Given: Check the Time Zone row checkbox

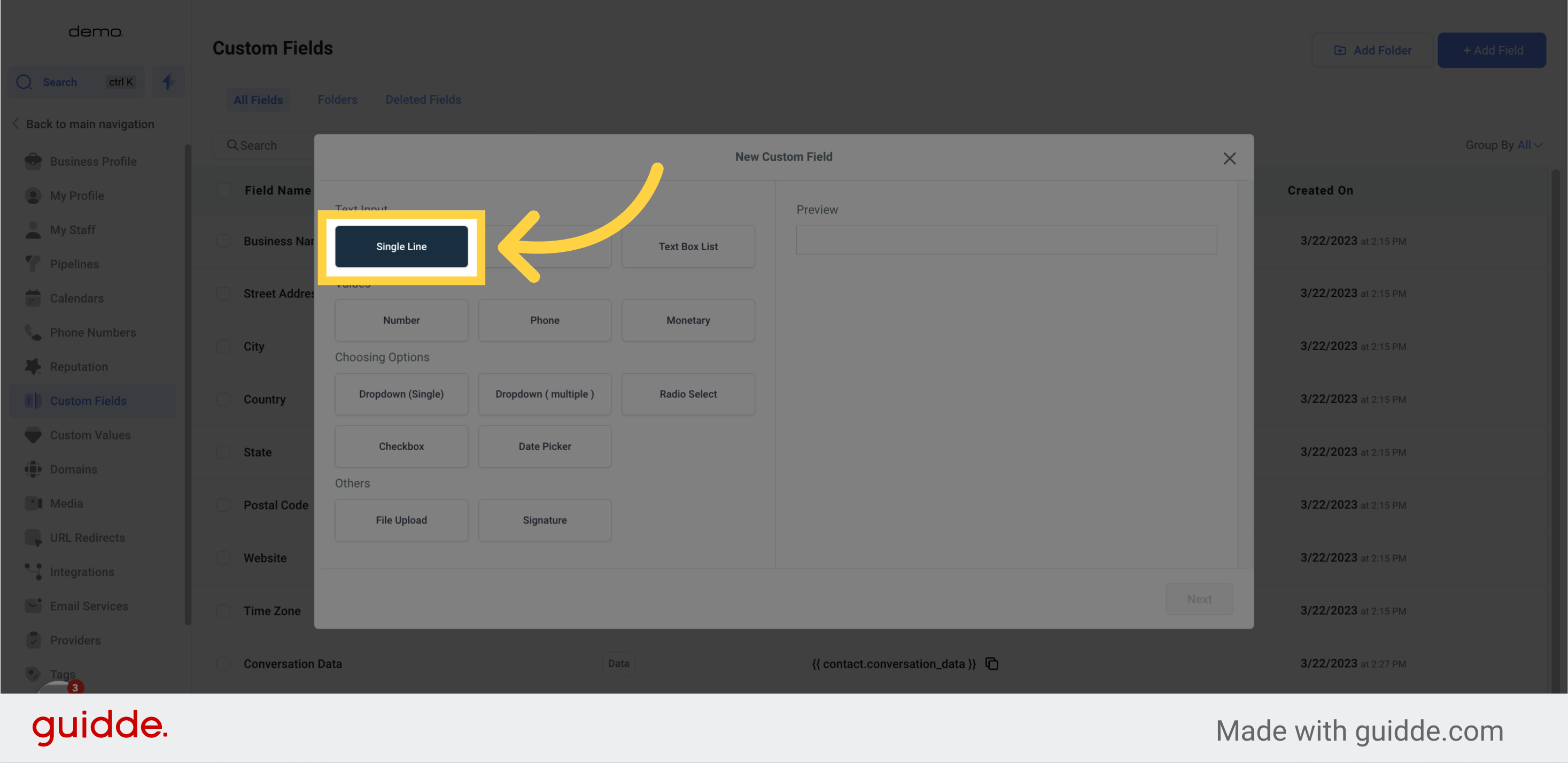Looking at the screenshot, I should click(x=223, y=610).
